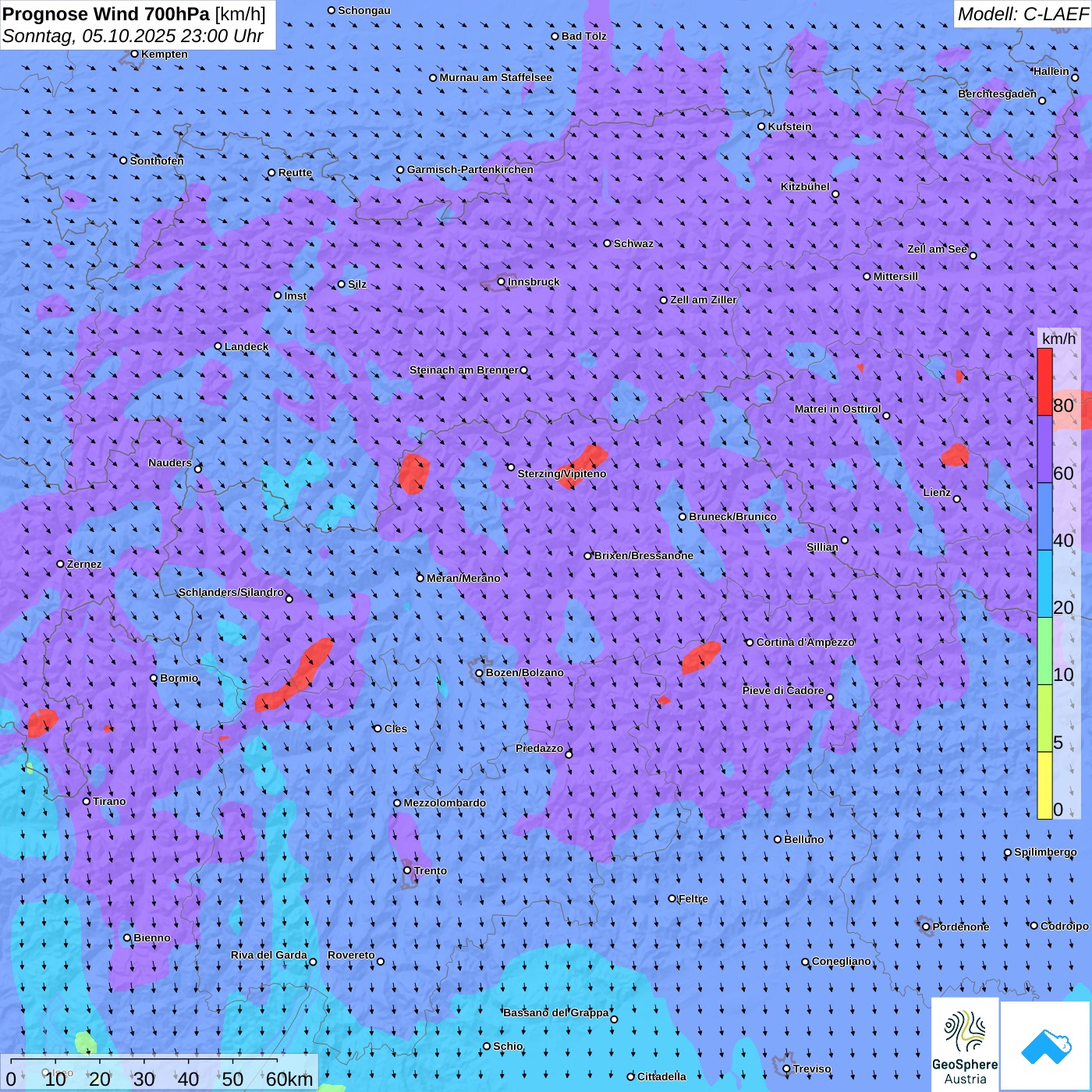Click the "Brixen/Bressanone" label
1092x1092 pixels.
(x=643, y=555)
